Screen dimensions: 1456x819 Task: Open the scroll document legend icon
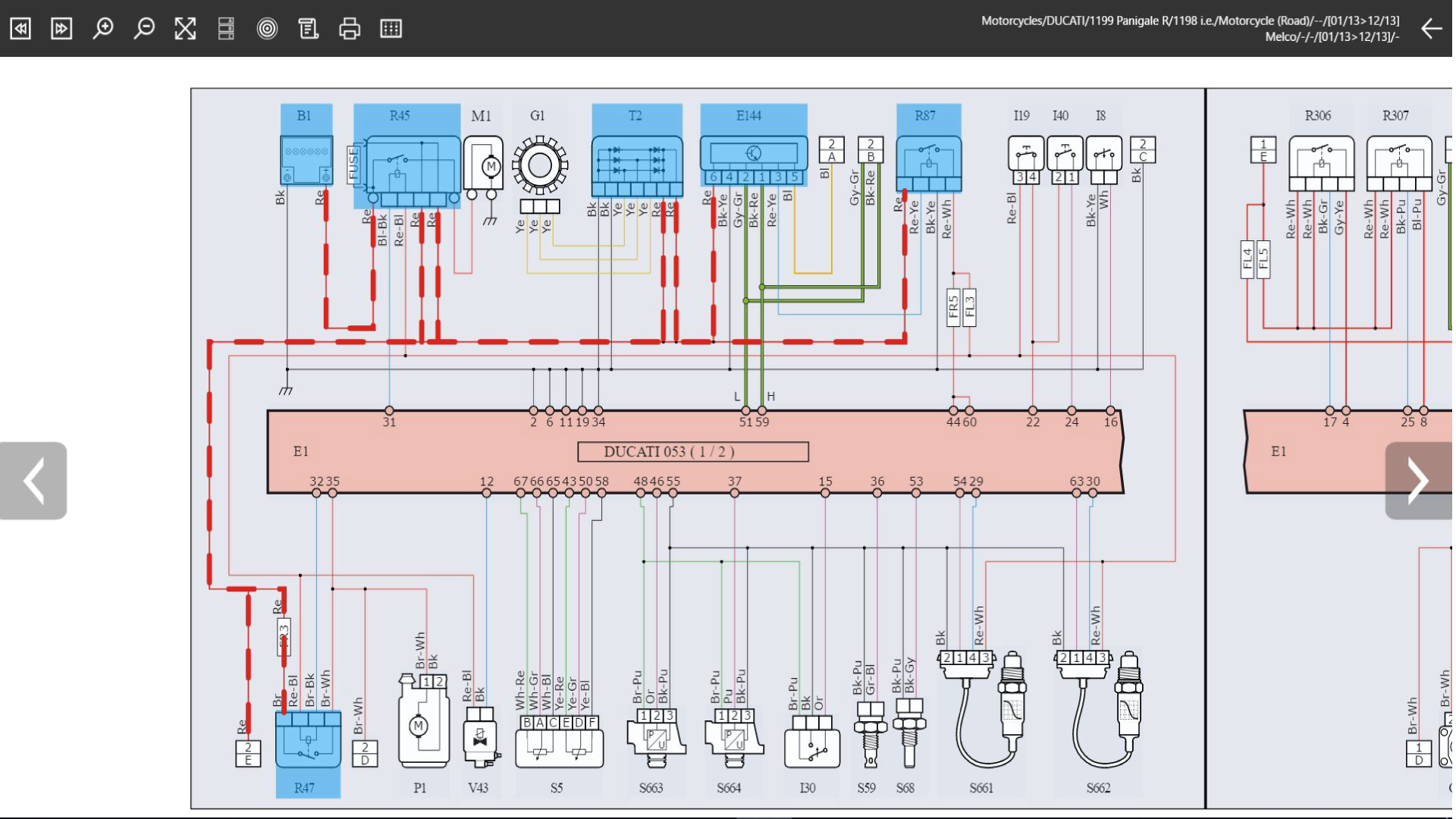[x=308, y=29]
